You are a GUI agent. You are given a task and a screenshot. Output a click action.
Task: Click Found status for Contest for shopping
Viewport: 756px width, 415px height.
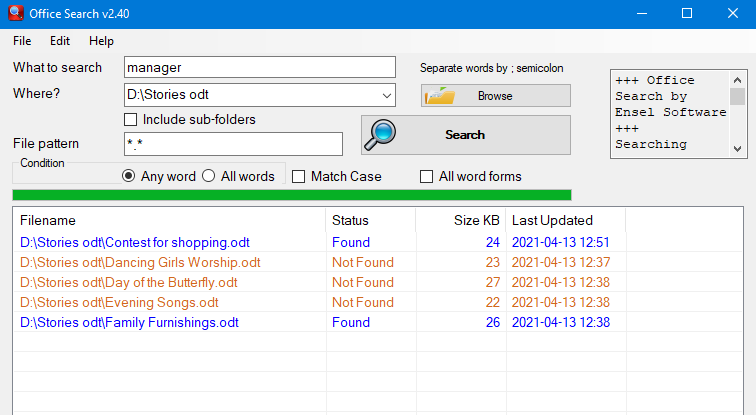point(351,242)
